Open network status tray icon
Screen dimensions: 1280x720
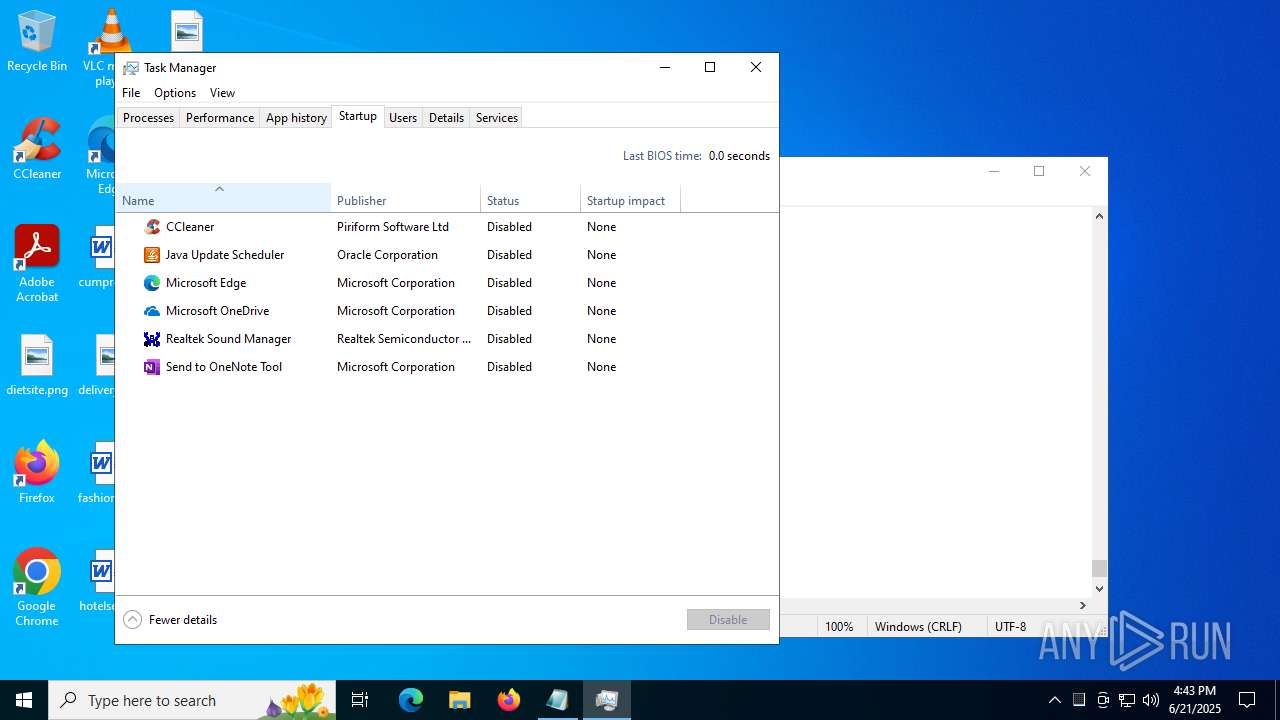pyautogui.click(x=1127, y=700)
